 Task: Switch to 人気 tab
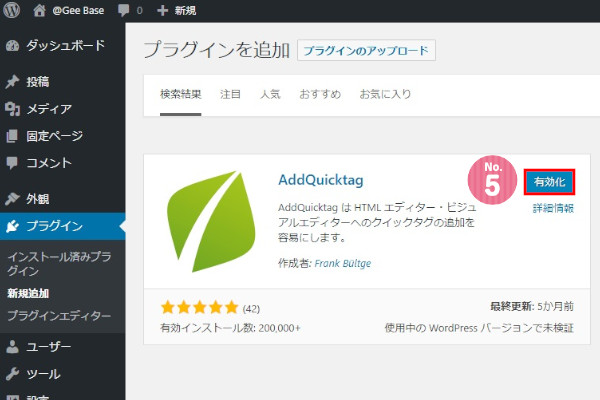pyautogui.click(x=270, y=94)
